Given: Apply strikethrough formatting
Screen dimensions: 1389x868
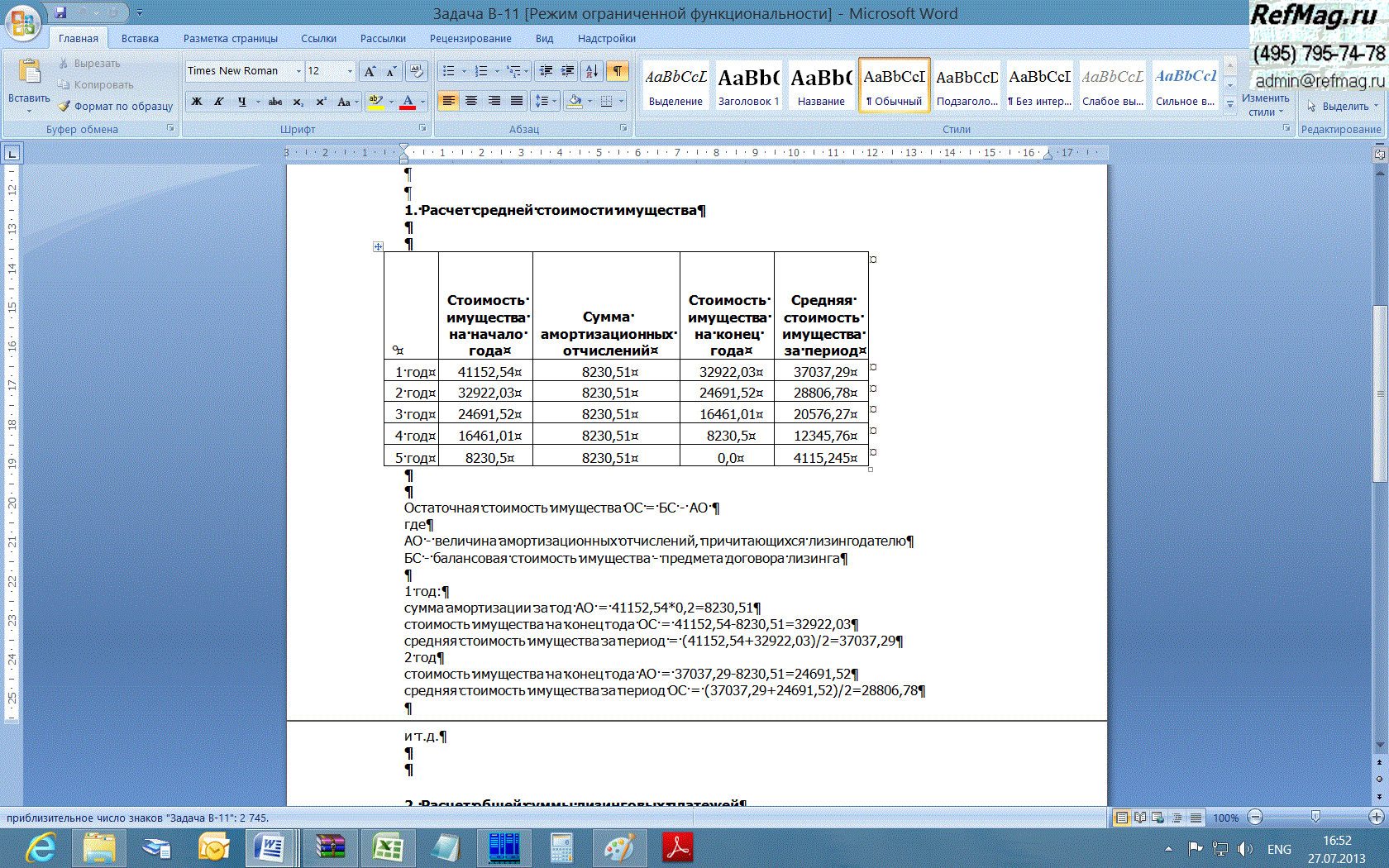Looking at the screenshot, I should 275,102.
